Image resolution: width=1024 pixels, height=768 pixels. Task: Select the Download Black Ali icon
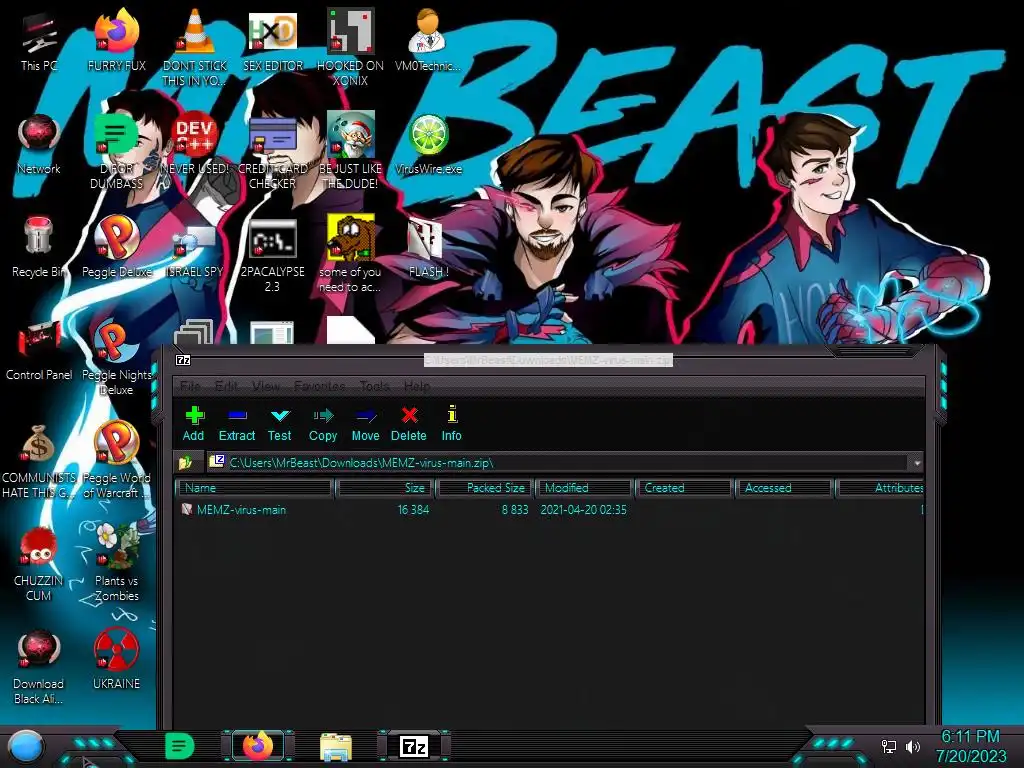click(x=39, y=667)
